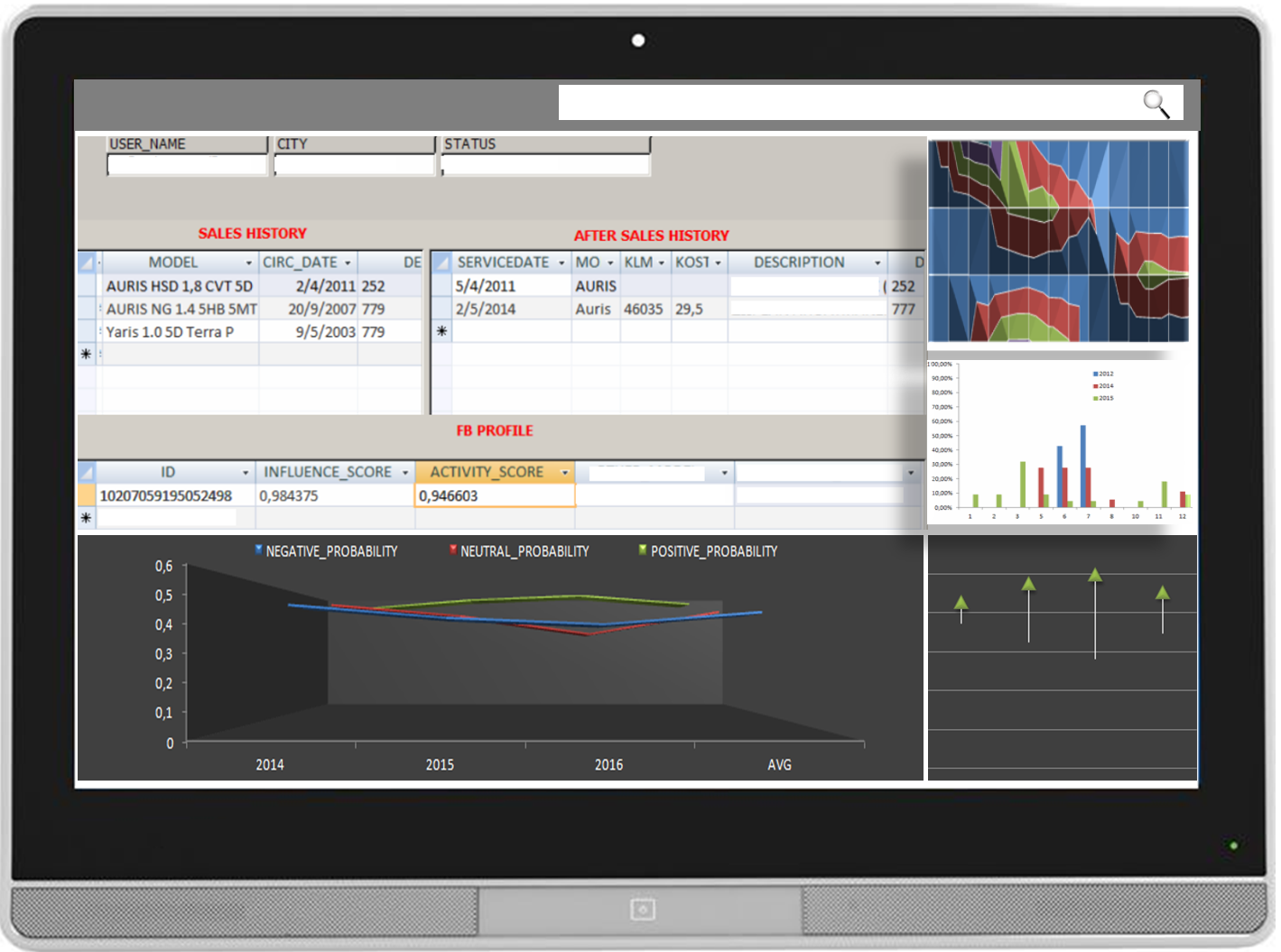
Task: Click the SALES HISTORY heading
Action: click(253, 234)
